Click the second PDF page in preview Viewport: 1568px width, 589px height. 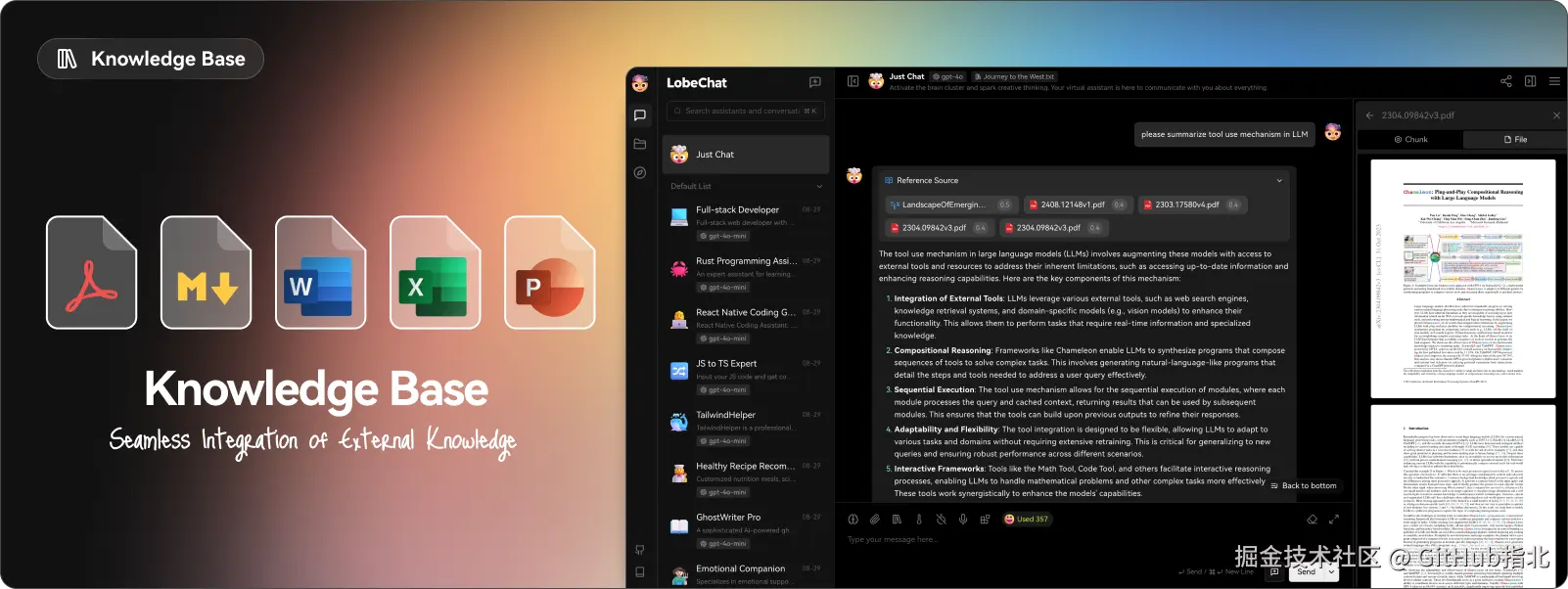(1463, 496)
